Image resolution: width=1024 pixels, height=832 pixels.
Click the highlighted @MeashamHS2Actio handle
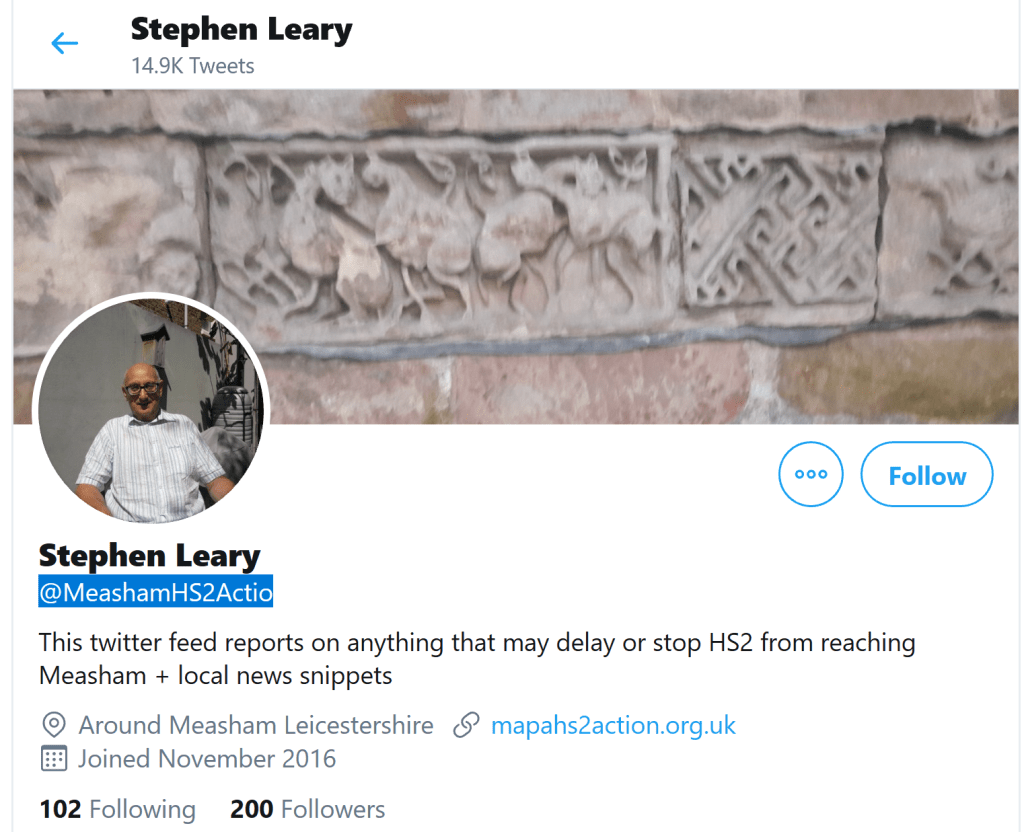click(155, 592)
